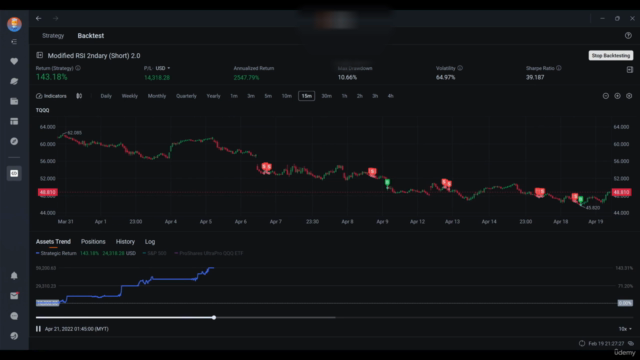Open the Indicators panel

point(51,96)
